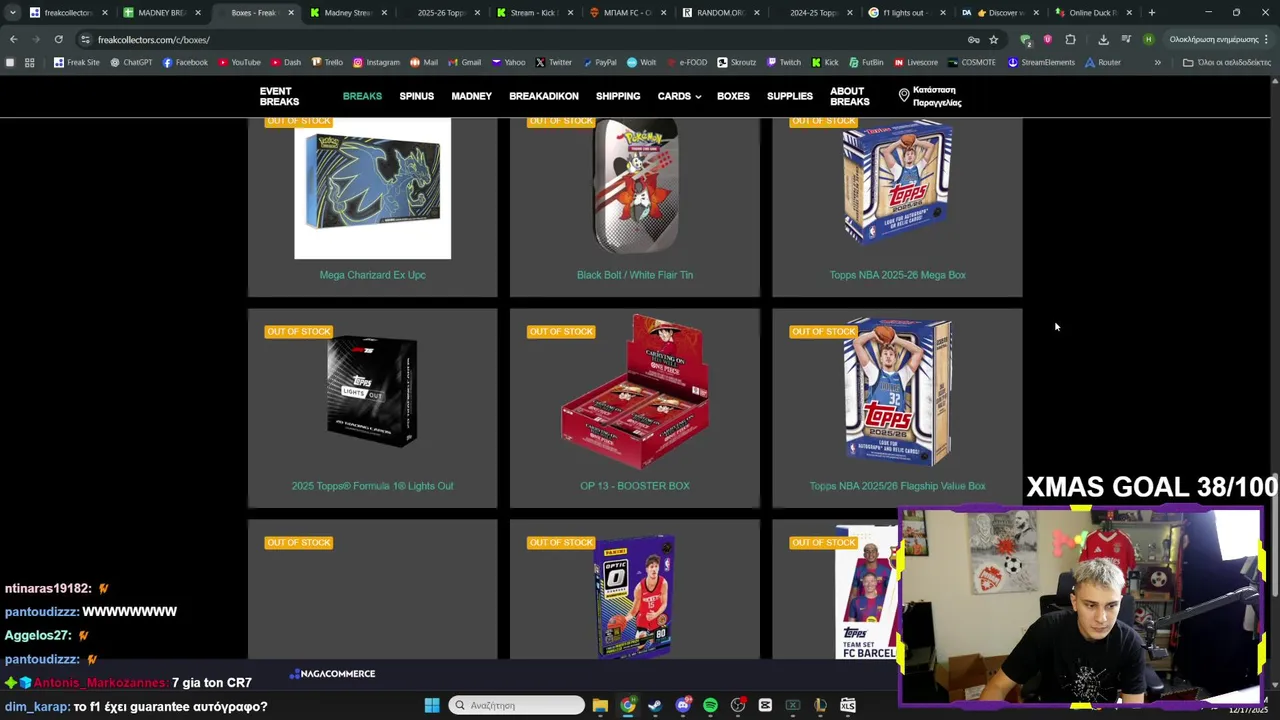The height and width of the screenshot is (720, 1280).
Task: Open the Yahoo bookmark
Action: (x=508, y=62)
